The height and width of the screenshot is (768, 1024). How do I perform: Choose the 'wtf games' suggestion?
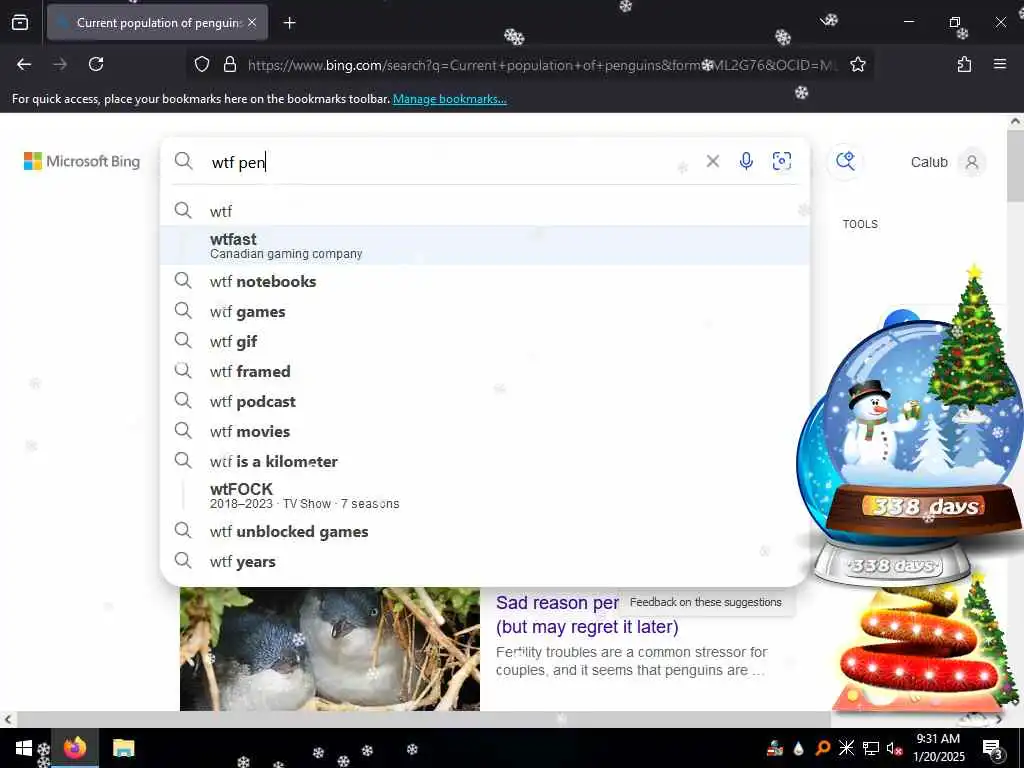485,312
